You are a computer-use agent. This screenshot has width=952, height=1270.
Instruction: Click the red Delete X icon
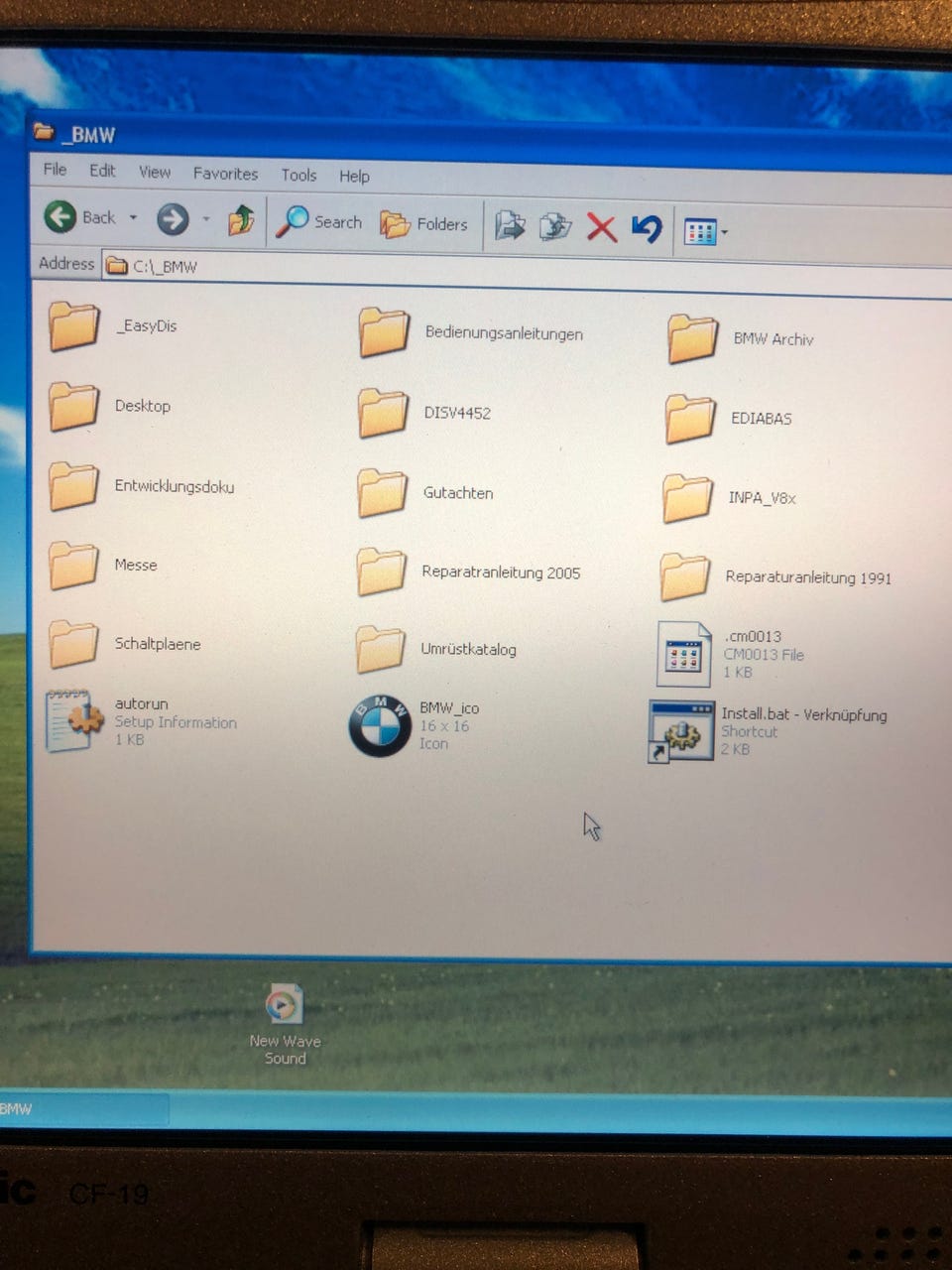coord(601,227)
